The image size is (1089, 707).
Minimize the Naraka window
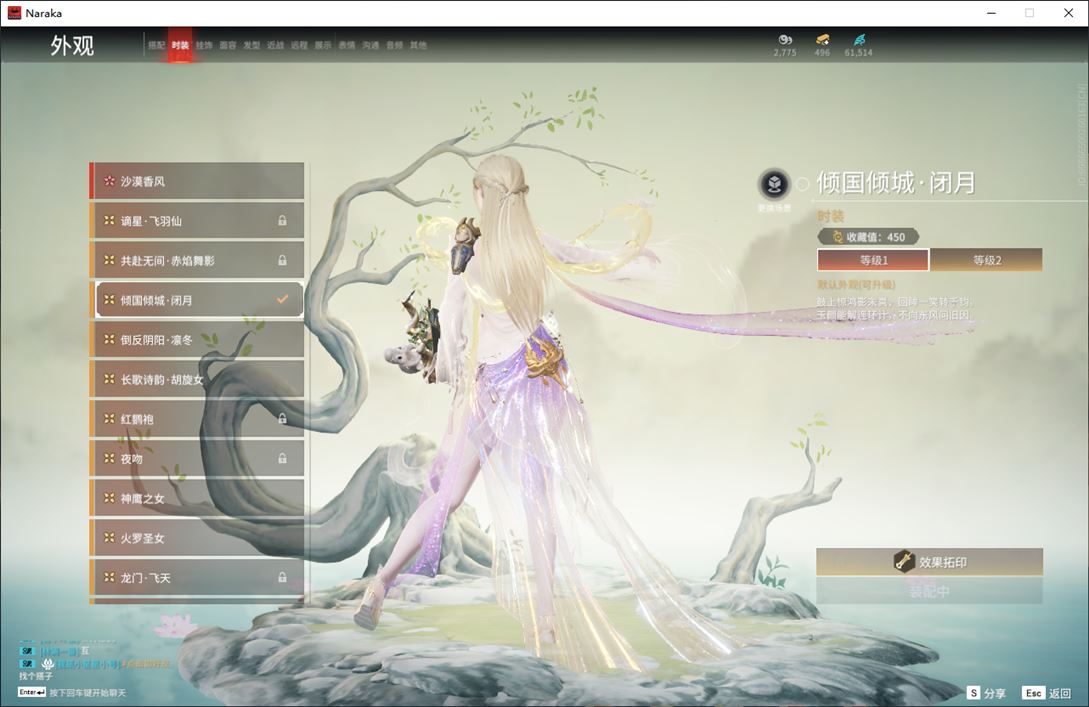(x=992, y=13)
